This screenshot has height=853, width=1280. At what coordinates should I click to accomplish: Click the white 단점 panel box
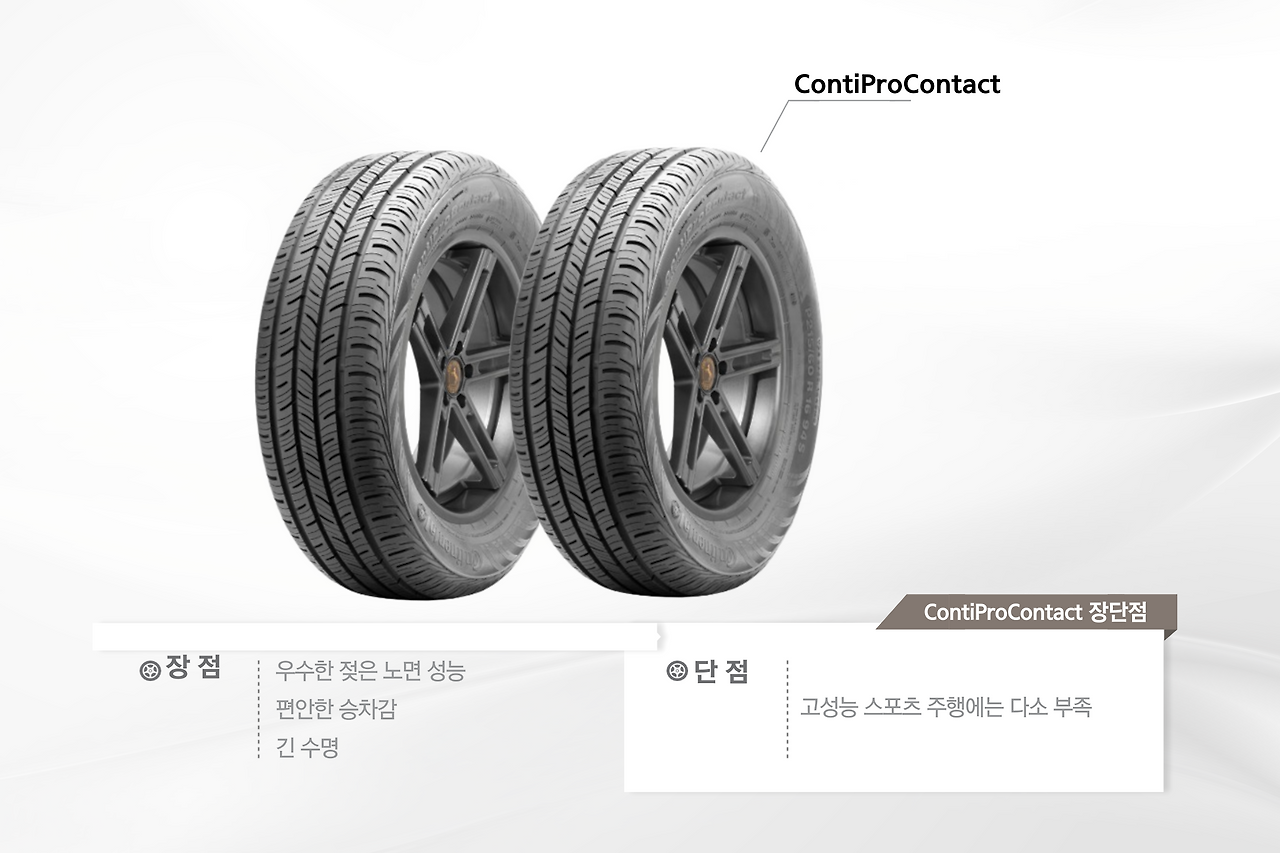pyautogui.click(x=894, y=707)
